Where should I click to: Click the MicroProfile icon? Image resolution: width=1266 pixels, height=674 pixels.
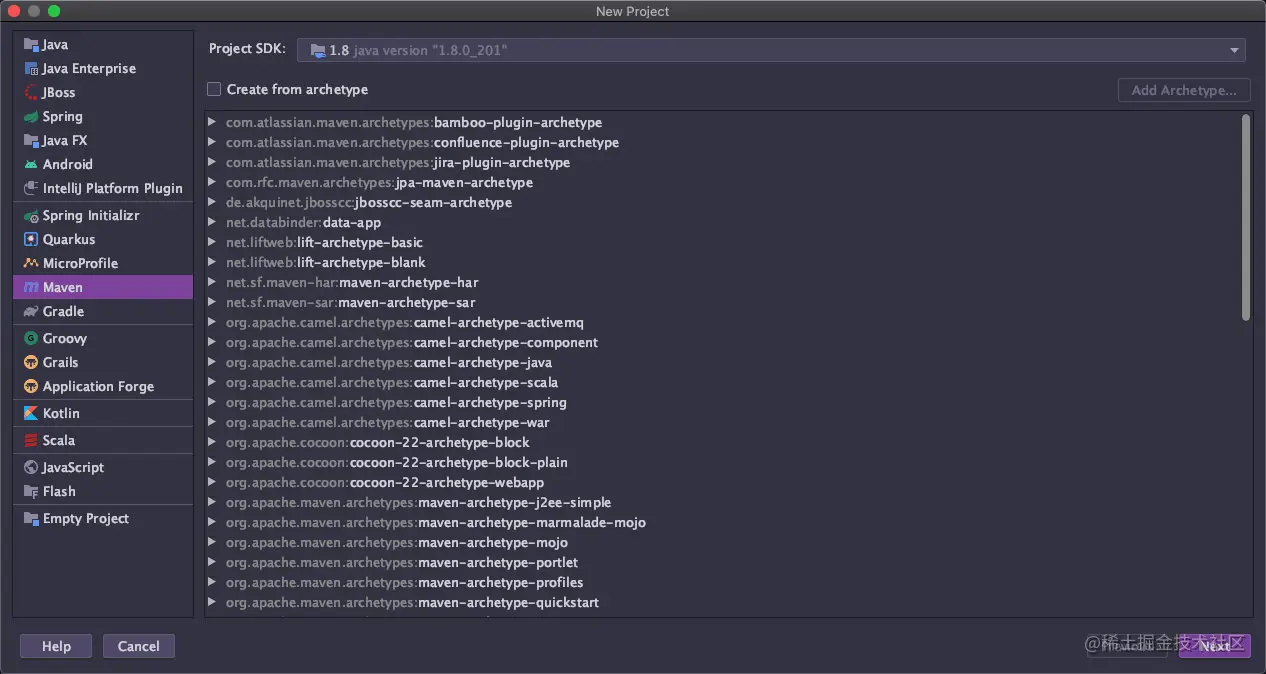pos(31,264)
